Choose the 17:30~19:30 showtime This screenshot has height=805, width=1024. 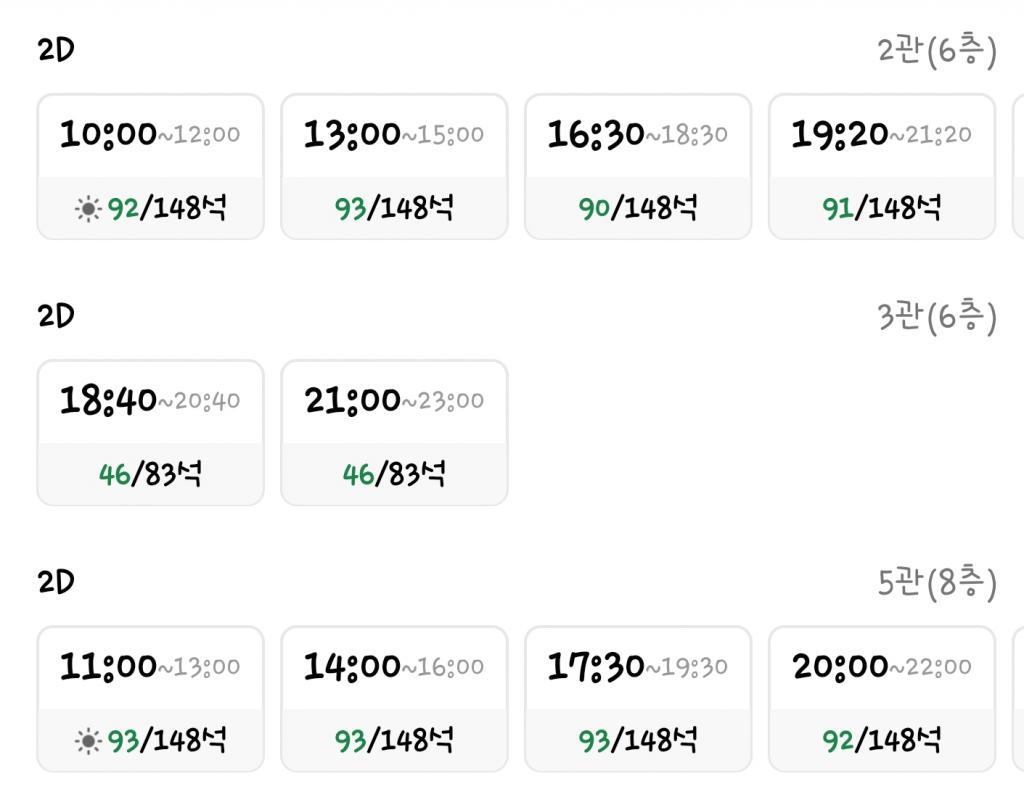(638, 699)
